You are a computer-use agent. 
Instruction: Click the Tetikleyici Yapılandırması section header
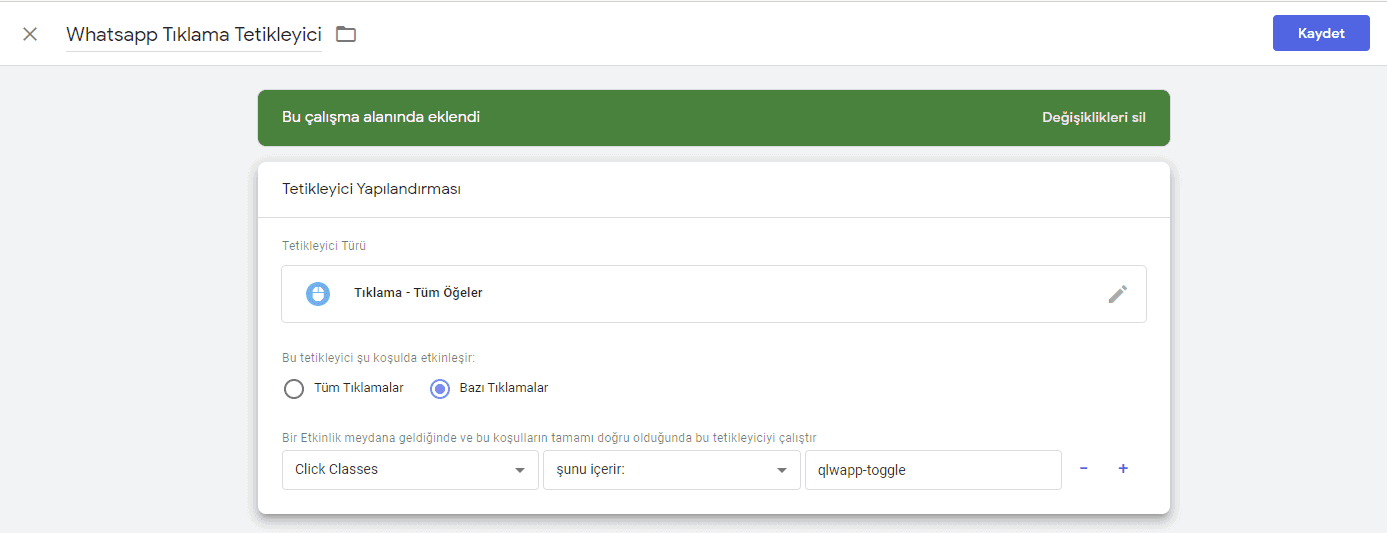[371, 189]
